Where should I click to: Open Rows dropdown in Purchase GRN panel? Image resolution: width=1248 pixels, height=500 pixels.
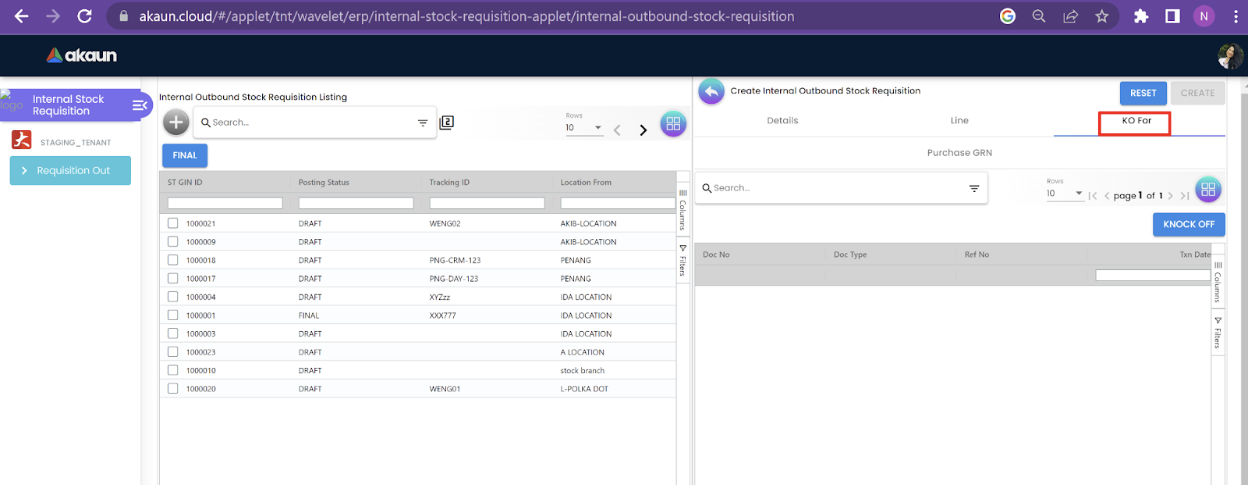point(1066,193)
